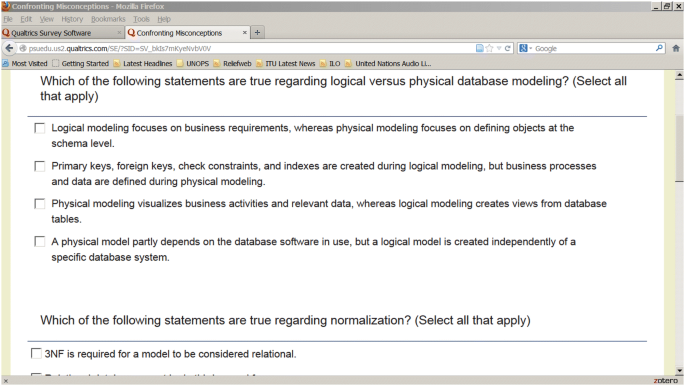This screenshot has height=386, width=685.
Task: Open the History menu
Action: click(x=72, y=19)
